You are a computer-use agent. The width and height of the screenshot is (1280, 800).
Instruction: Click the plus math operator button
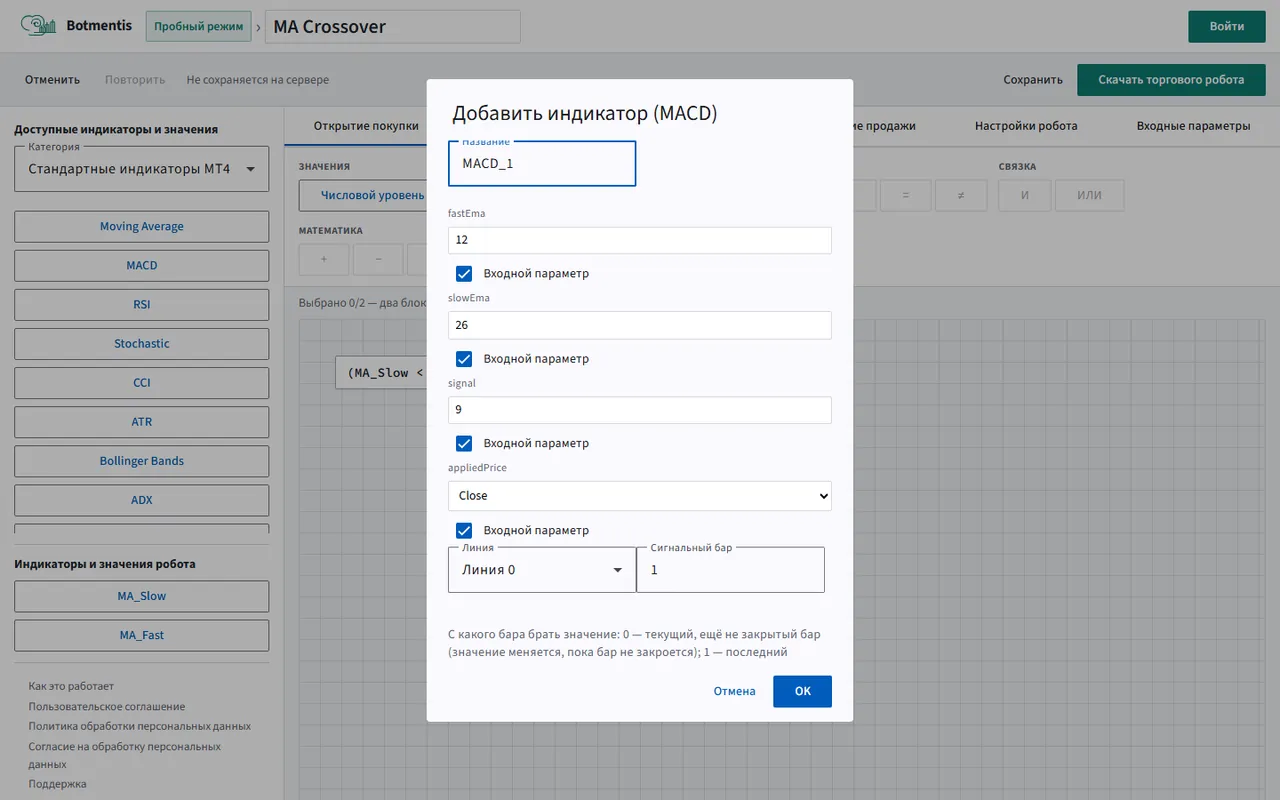click(324, 259)
